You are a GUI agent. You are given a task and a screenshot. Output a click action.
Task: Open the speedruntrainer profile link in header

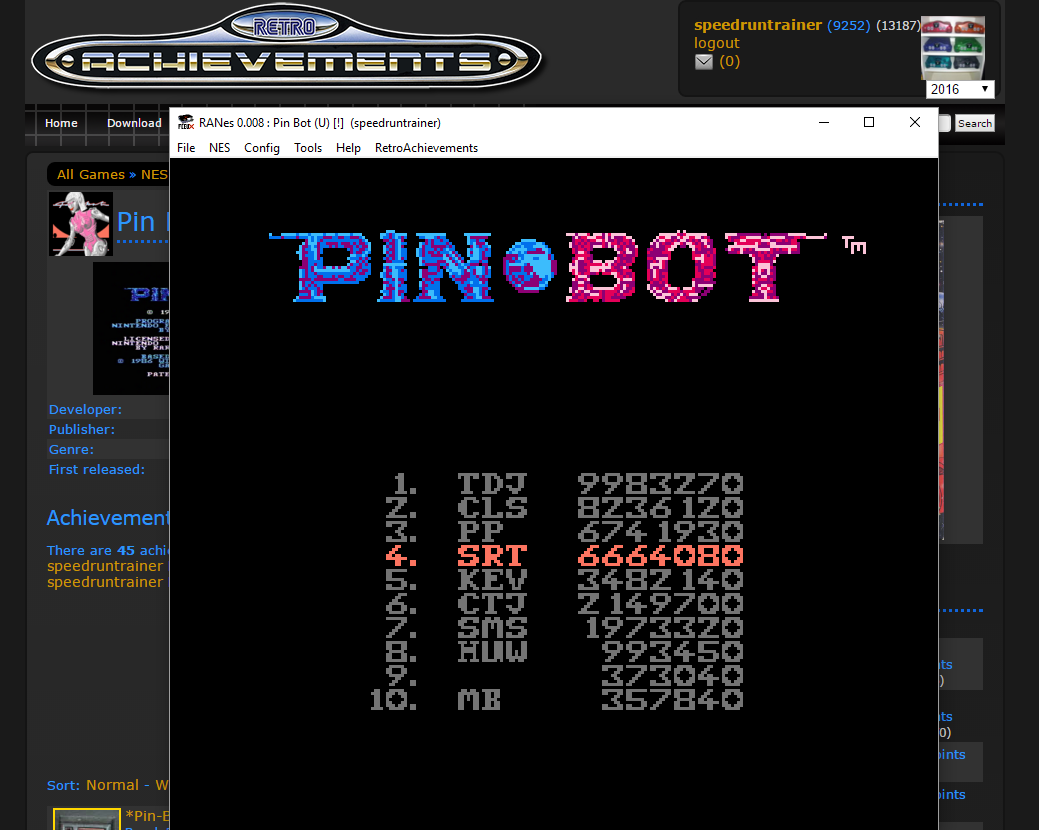pos(757,25)
